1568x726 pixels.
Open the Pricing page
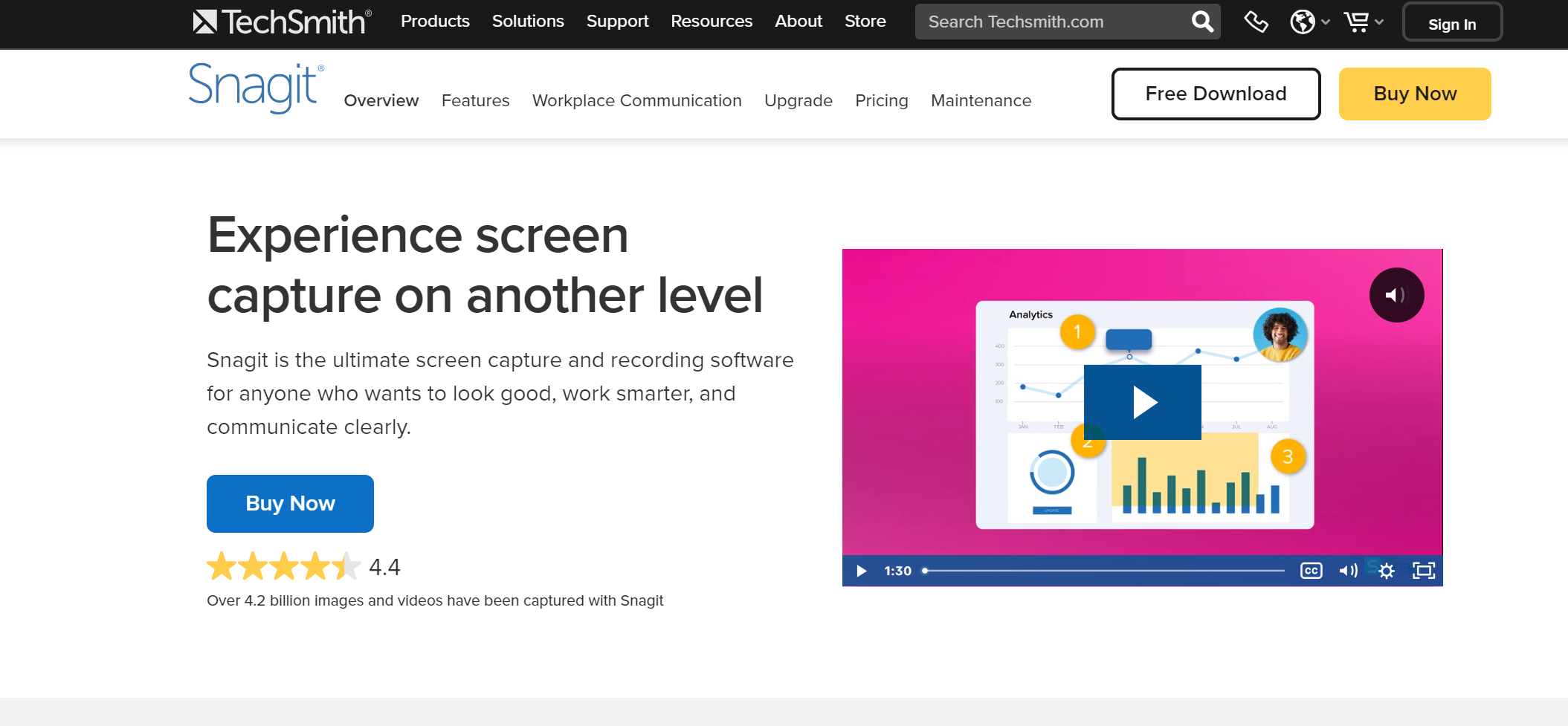pyautogui.click(x=882, y=100)
